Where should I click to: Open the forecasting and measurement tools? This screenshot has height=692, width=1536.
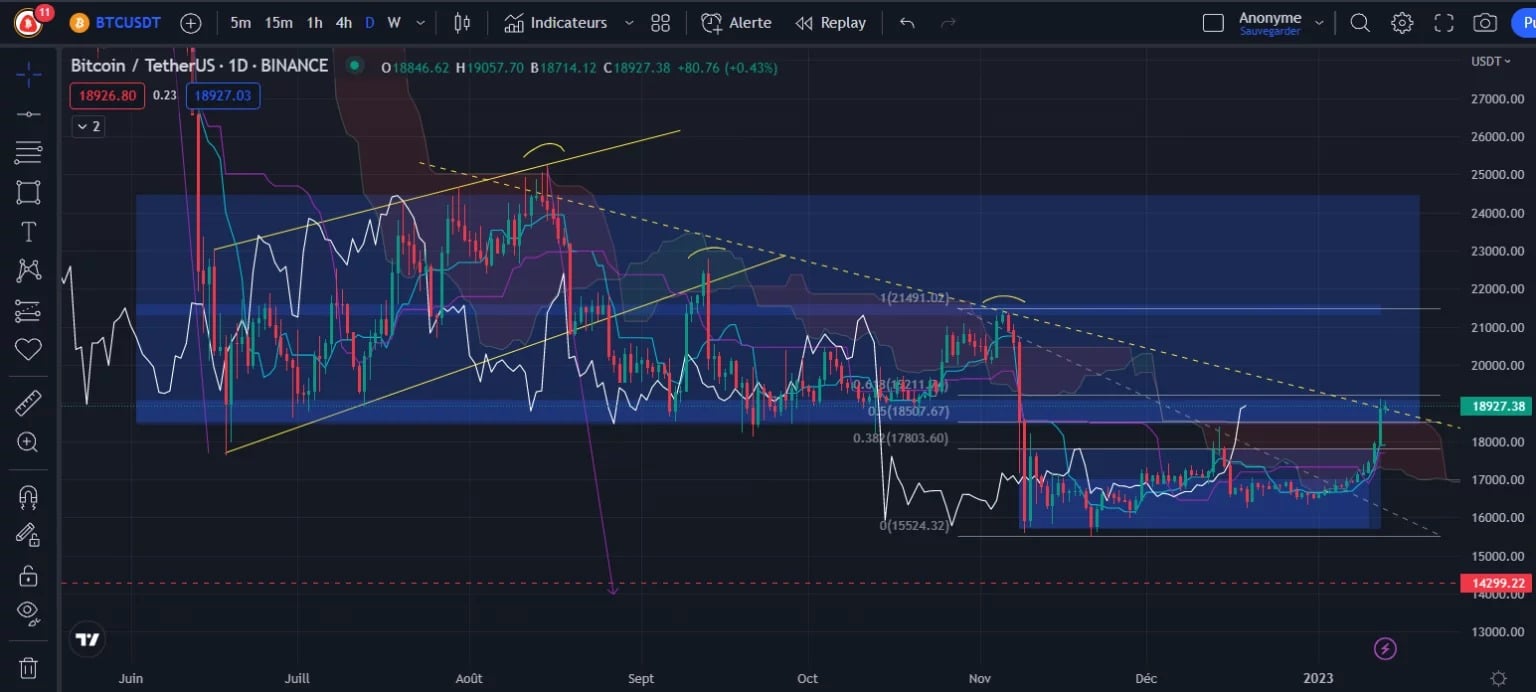(28, 310)
